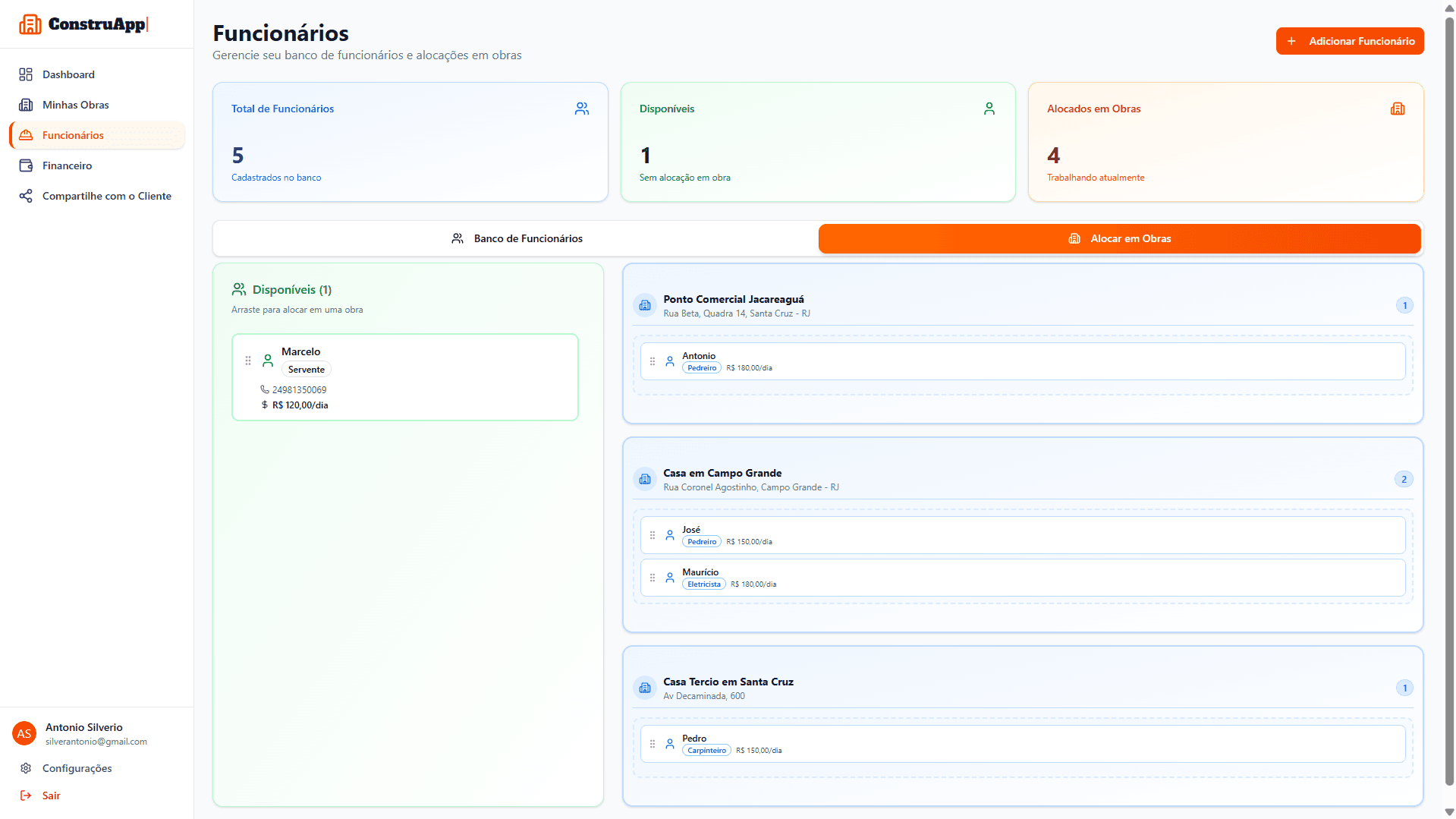The height and width of the screenshot is (819, 1456).
Task: Click the Sair logout icon
Action: (27, 795)
